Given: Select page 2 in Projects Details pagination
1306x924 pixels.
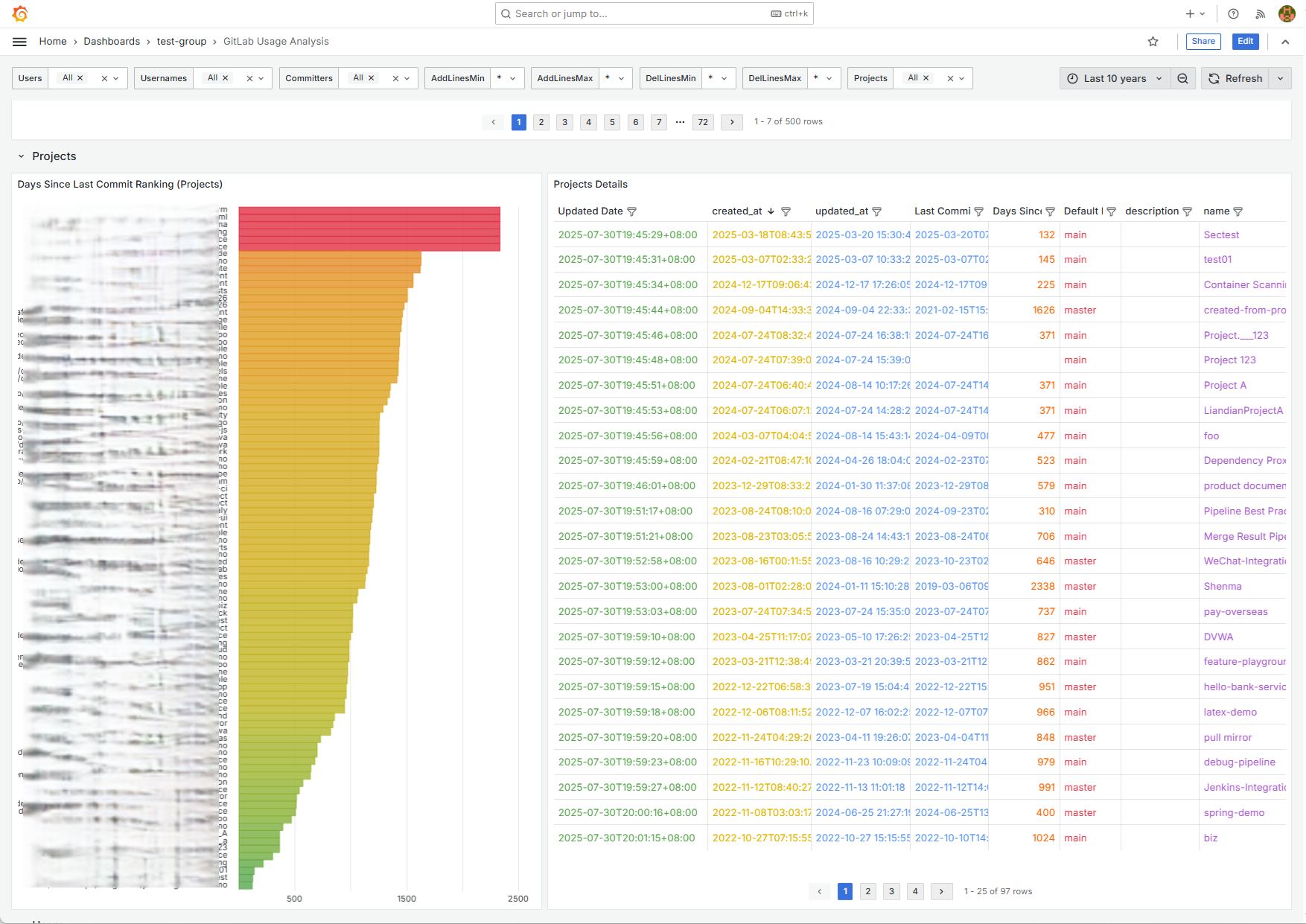Looking at the screenshot, I should pos(867,891).
